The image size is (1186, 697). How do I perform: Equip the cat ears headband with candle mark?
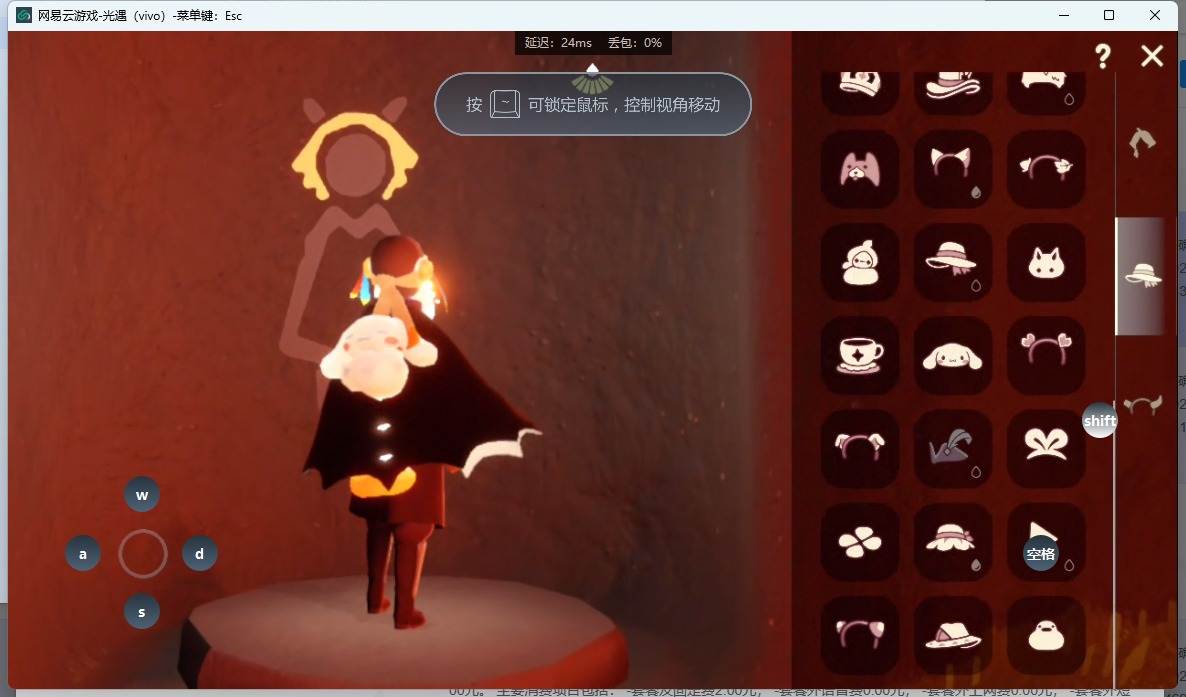point(952,169)
